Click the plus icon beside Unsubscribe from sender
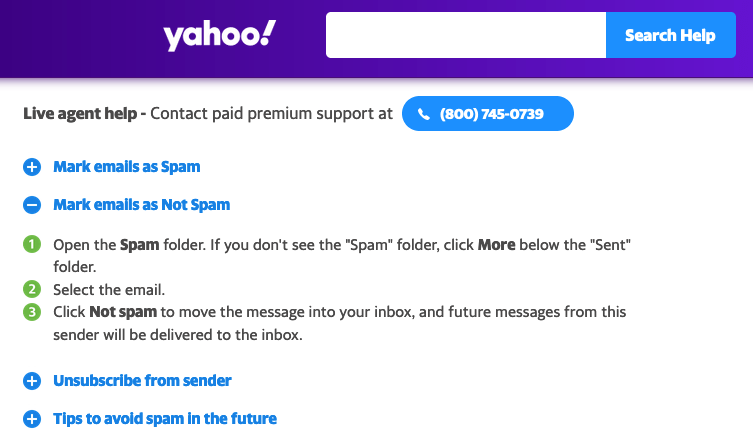The height and width of the screenshot is (444, 753). tap(32, 381)
